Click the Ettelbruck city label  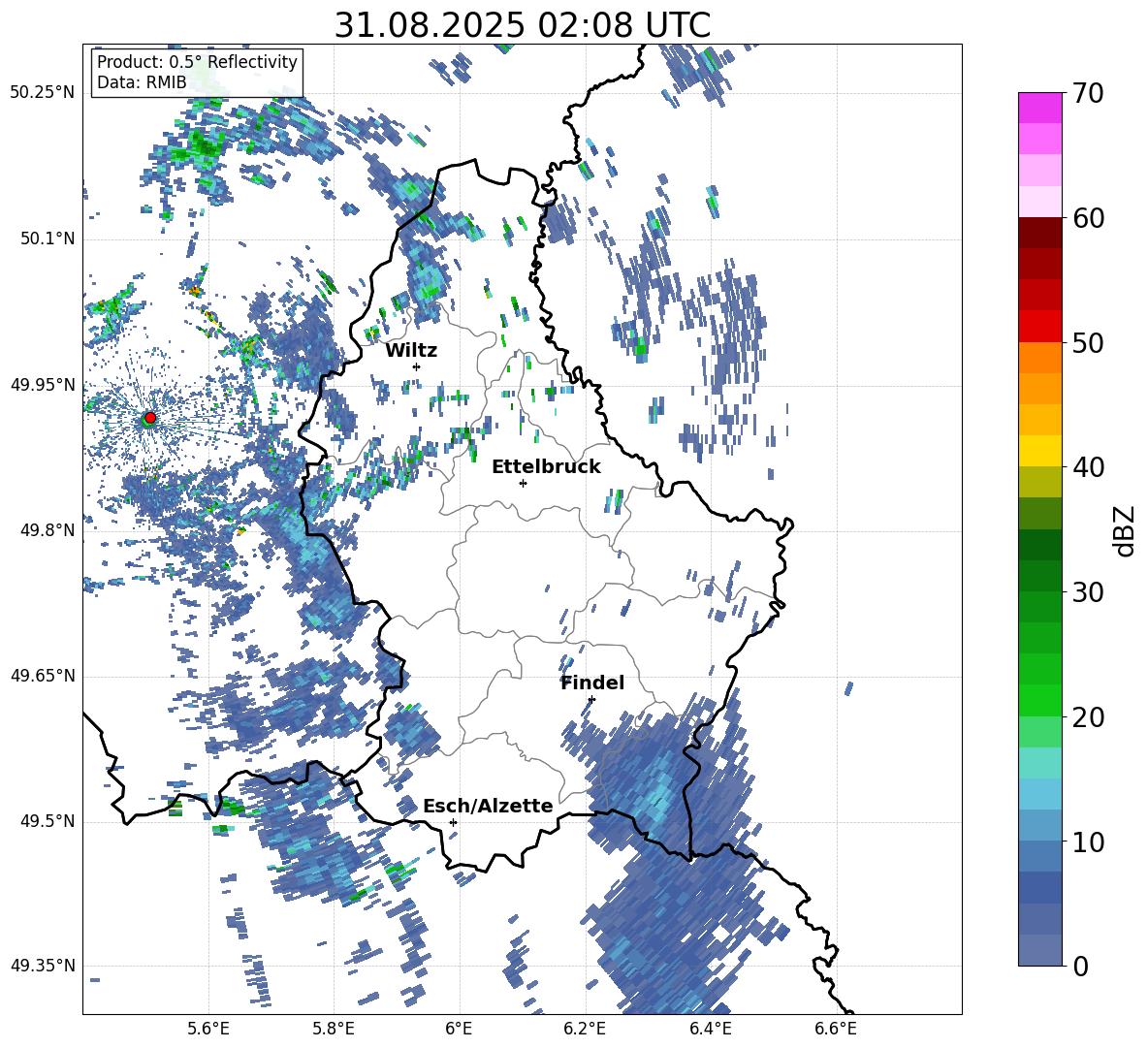pyautogui.click(x=546, y=467)
